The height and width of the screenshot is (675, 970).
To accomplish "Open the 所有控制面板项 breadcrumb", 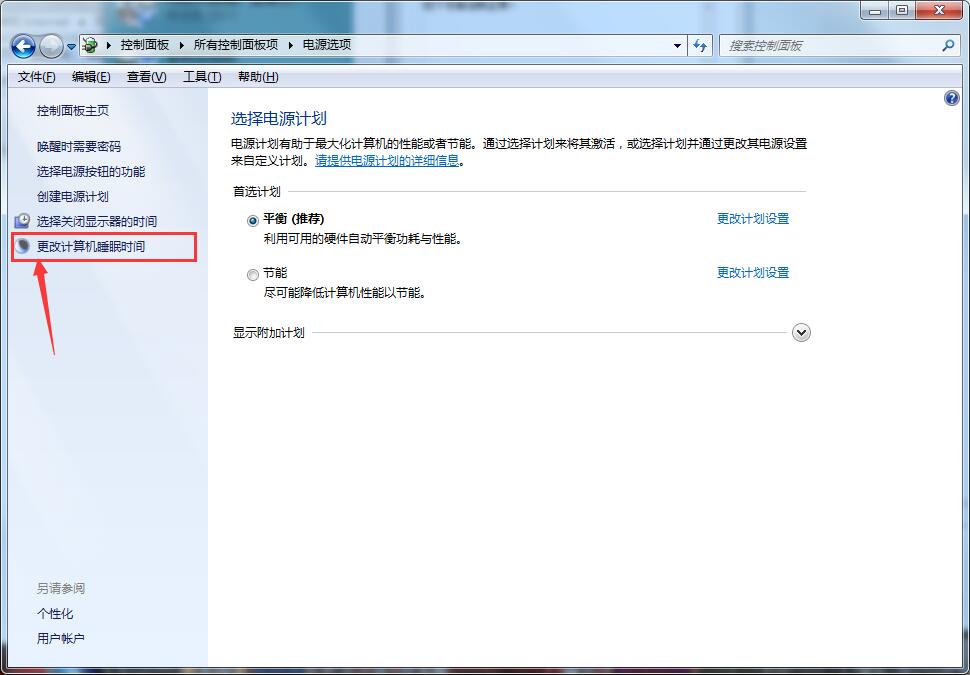I will point(236,45).
